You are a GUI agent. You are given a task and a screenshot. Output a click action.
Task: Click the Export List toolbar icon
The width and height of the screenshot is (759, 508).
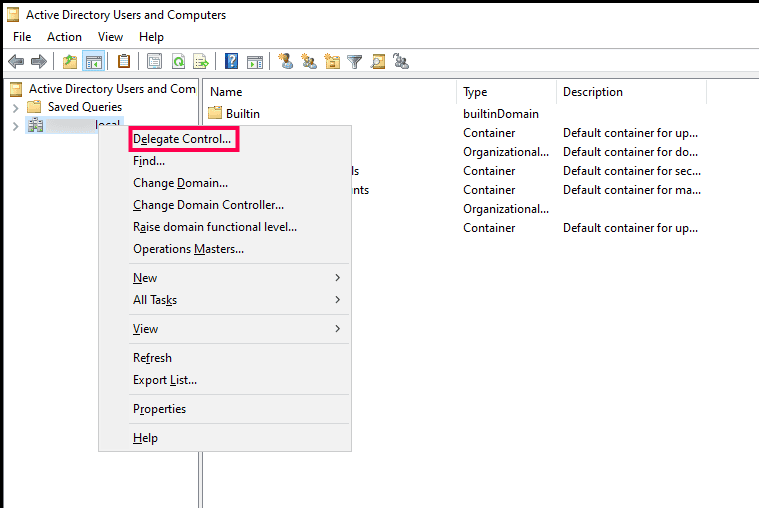click(200, 62)
